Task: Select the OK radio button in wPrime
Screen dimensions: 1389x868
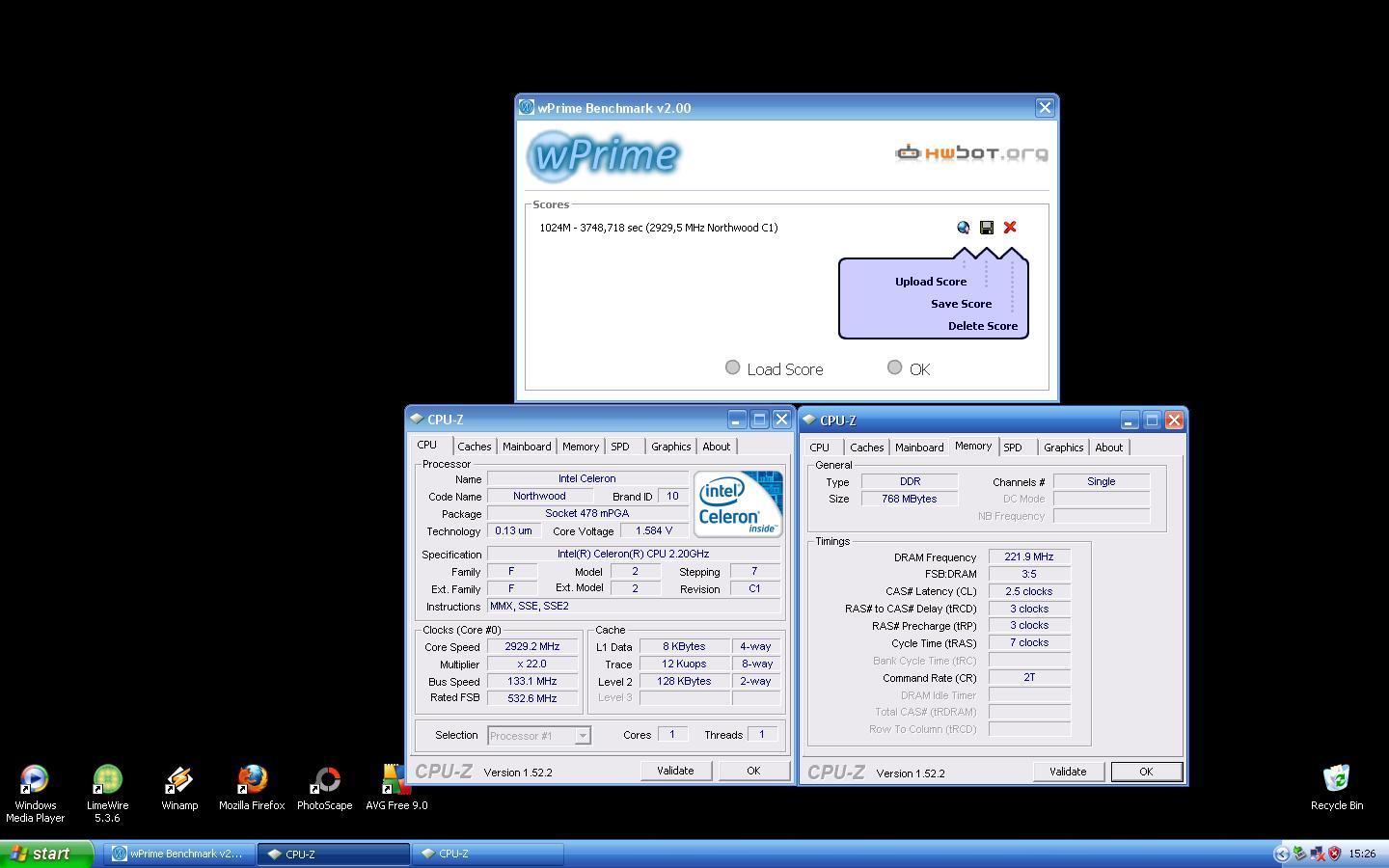Action: (x=895, y=367)
